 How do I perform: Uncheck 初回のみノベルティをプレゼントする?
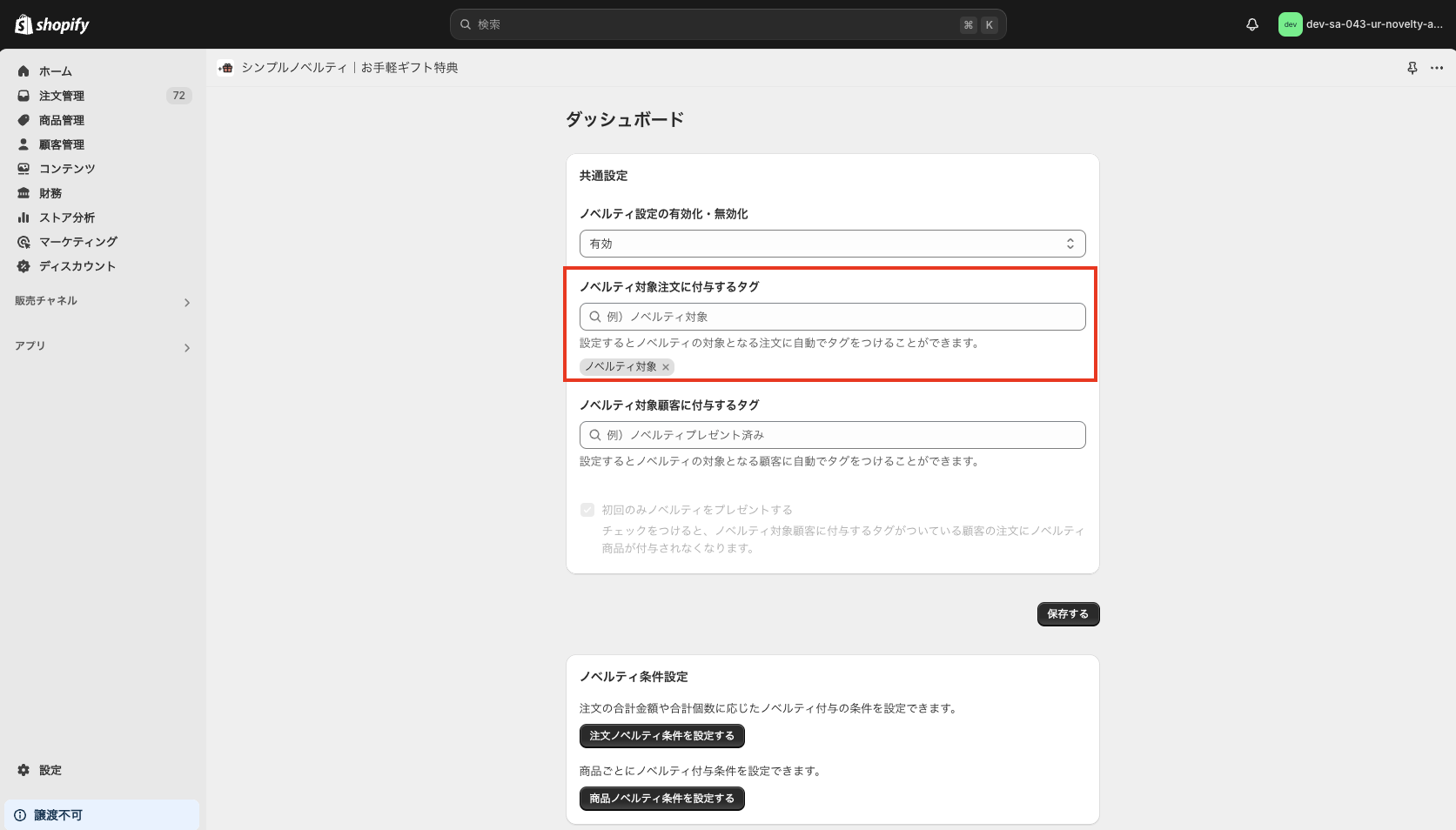coord(587,509)
